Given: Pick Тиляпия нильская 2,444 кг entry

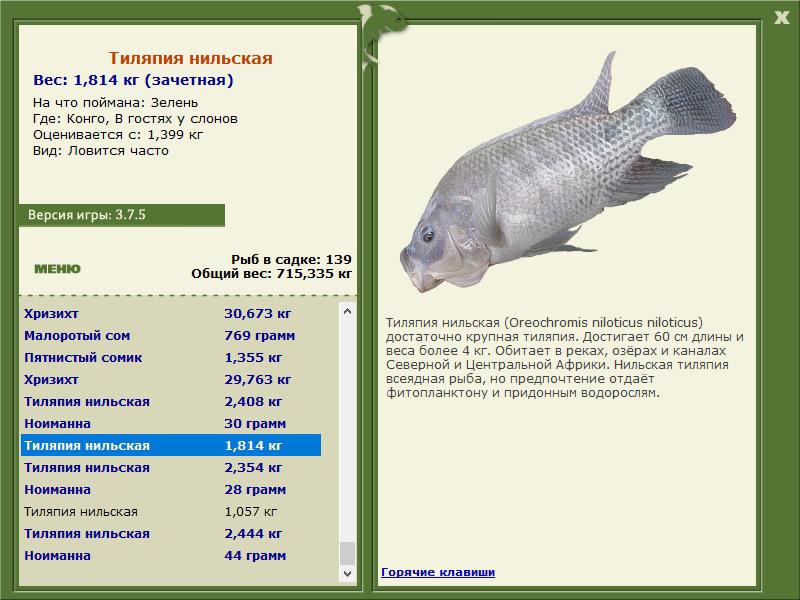Looking at the screenshot, I should coord(170,533).
